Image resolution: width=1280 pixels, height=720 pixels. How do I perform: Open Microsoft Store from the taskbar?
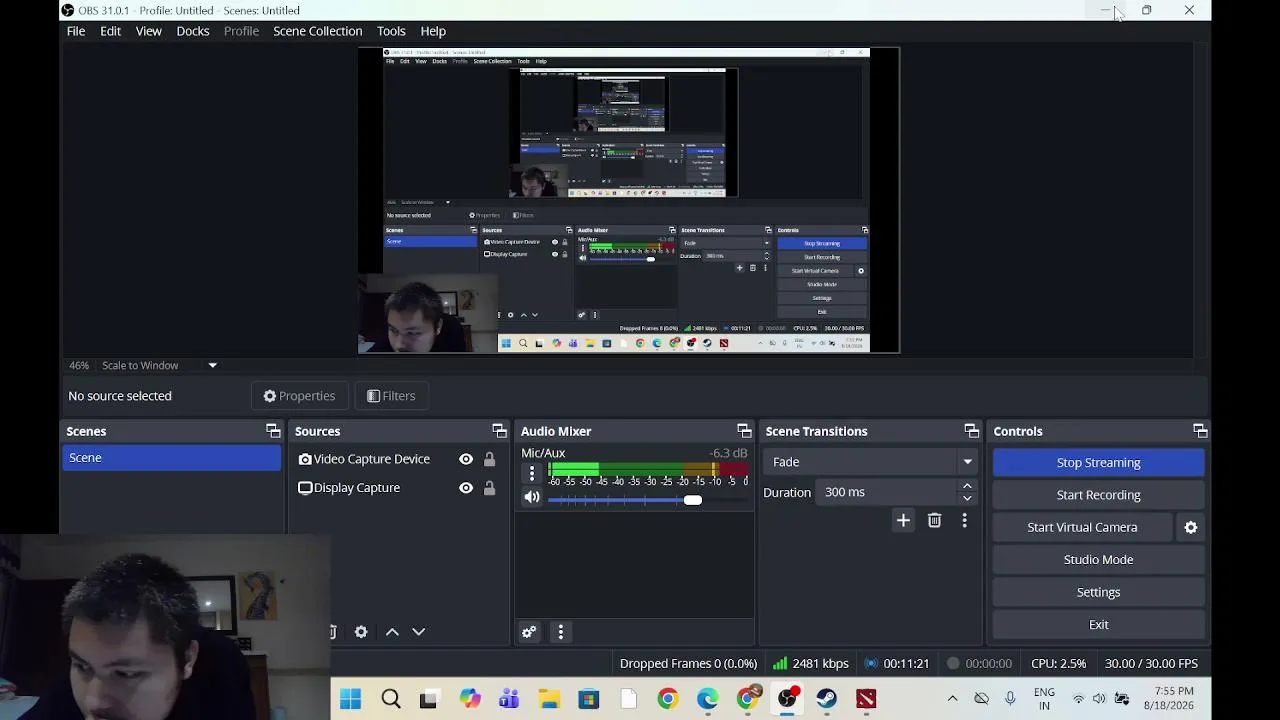[588, 699]
